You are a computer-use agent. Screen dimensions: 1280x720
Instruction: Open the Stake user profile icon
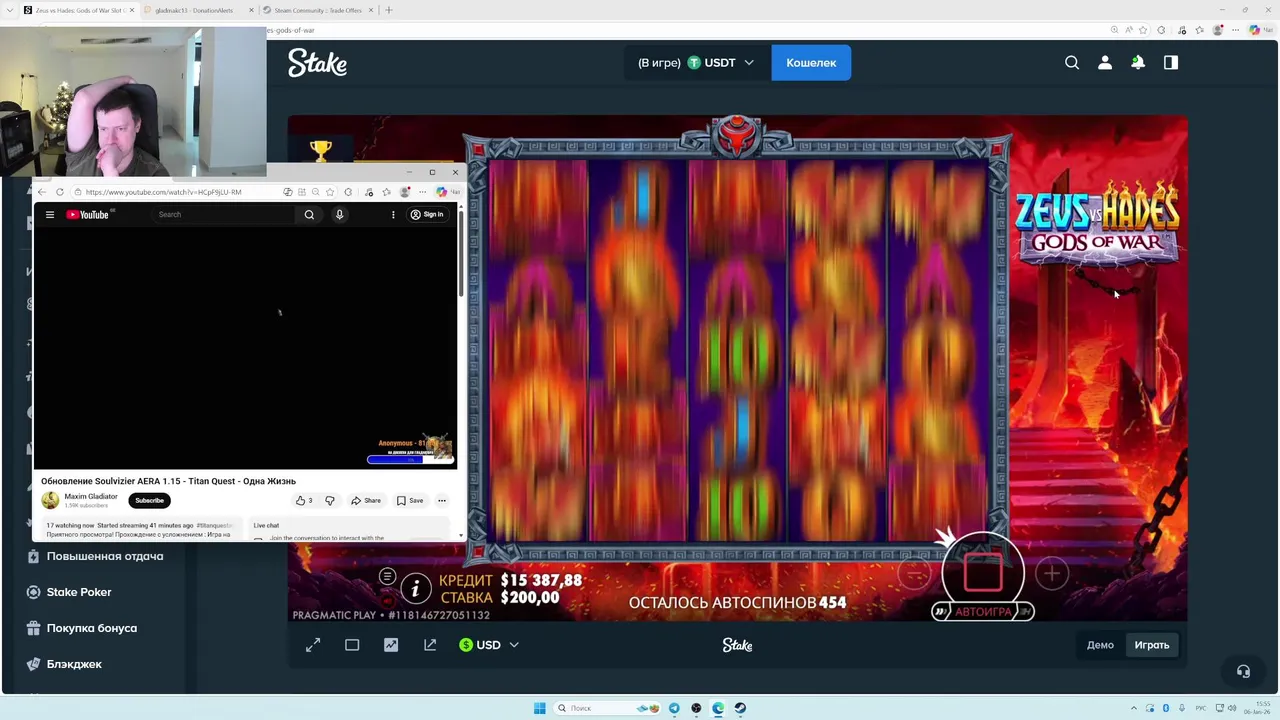point(1105,62)
